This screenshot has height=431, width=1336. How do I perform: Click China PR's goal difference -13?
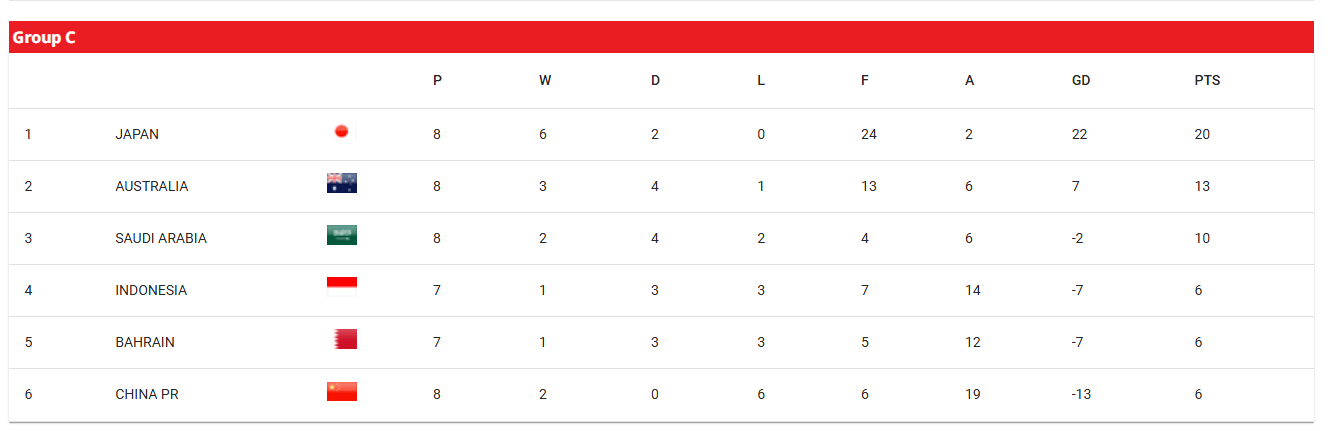(x=1081, y=394)
